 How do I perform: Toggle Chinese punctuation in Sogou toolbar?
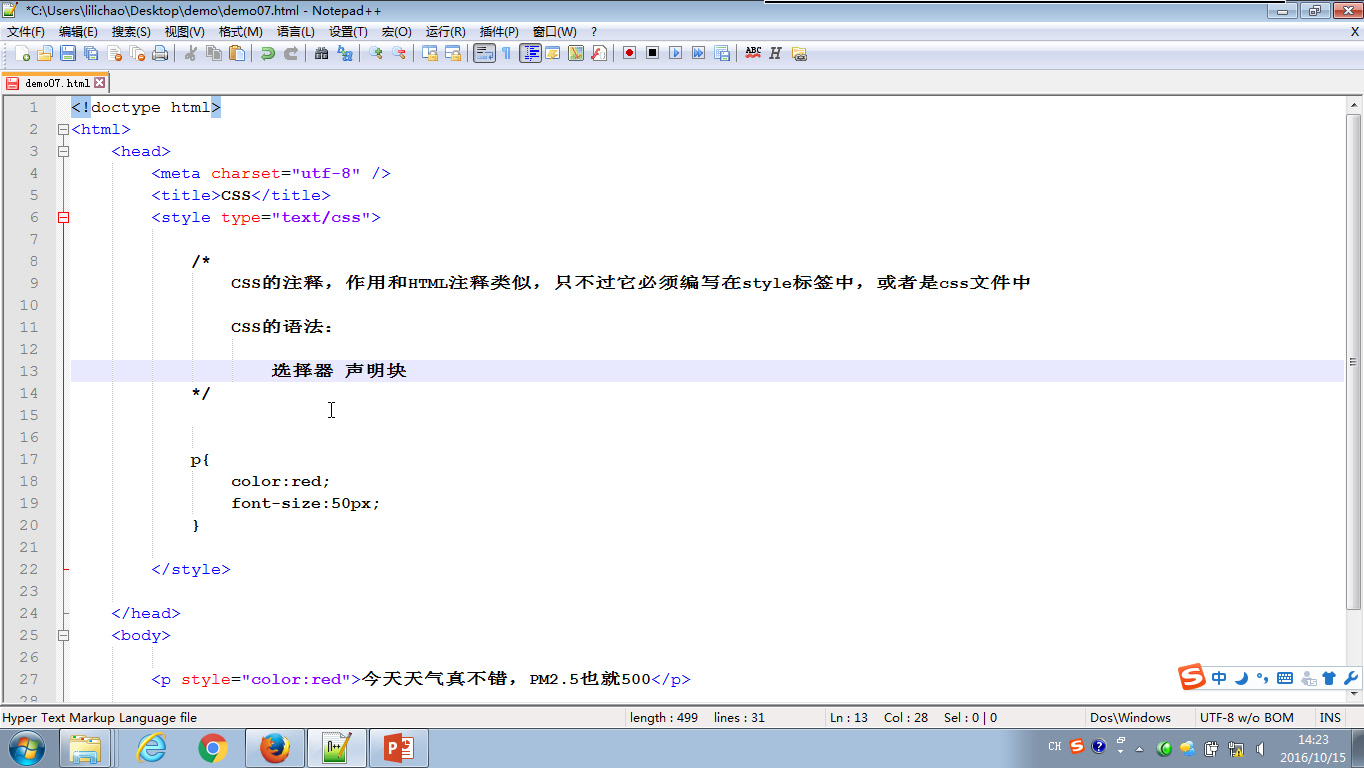pyautogui.click(x=1262, y=677)
